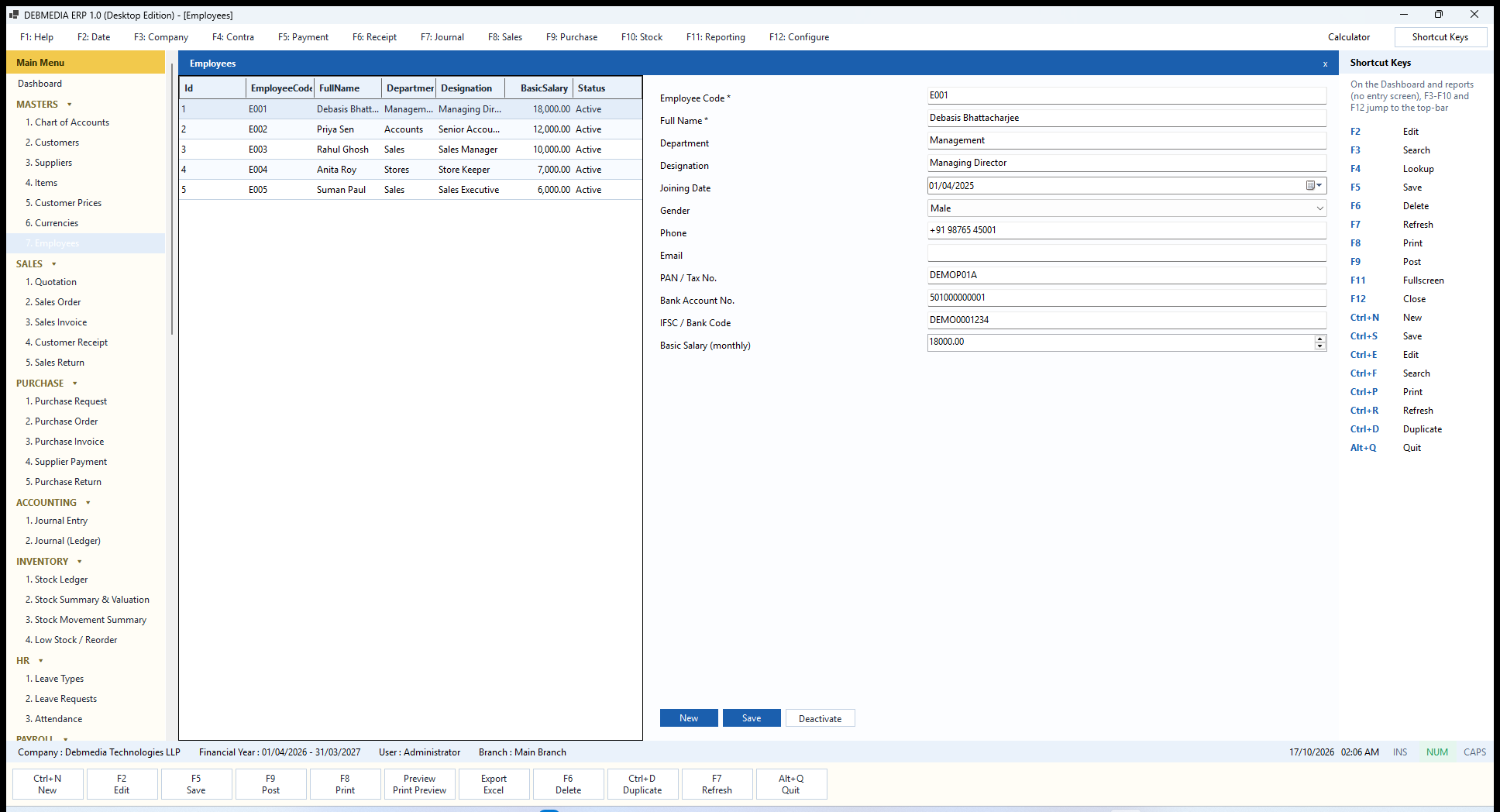
Task: Collapse the INVENTORY section
Action: (x=80, y=562)
